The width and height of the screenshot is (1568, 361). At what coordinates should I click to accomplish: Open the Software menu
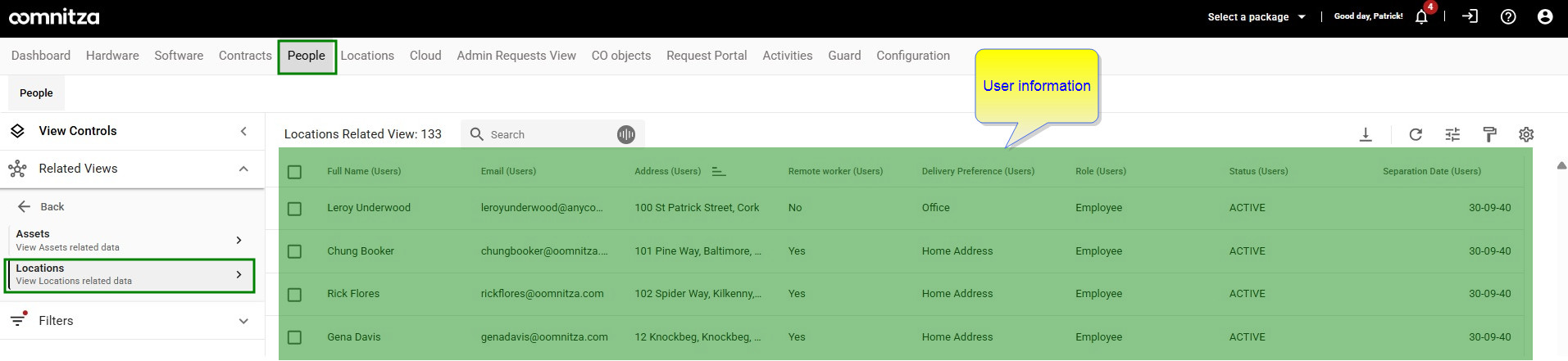click(x=179, y=56)
